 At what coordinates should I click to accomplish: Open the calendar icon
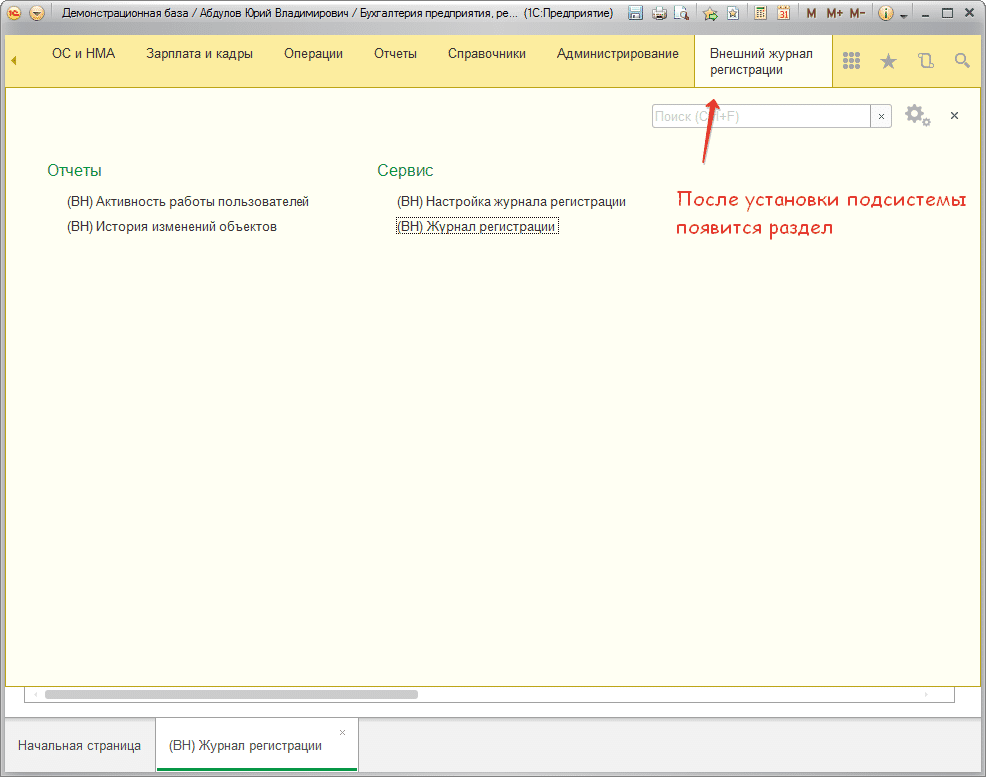[784, 14]
